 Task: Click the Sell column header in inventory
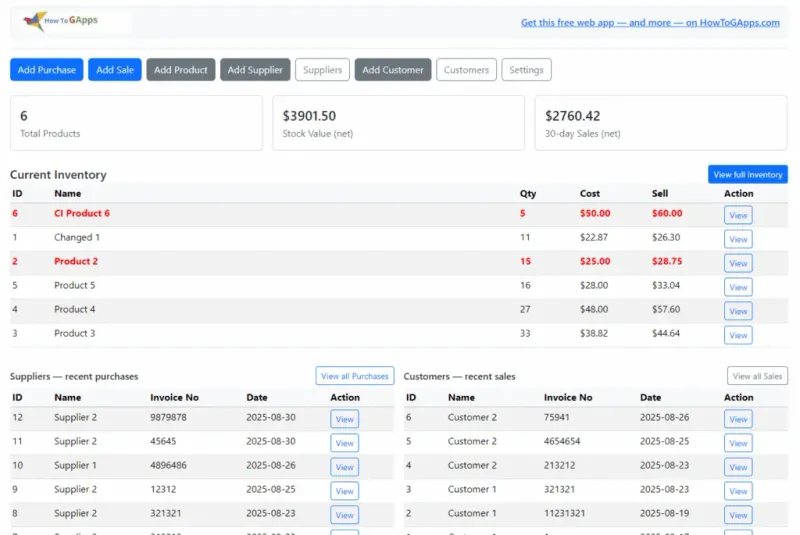pos(660,193)
